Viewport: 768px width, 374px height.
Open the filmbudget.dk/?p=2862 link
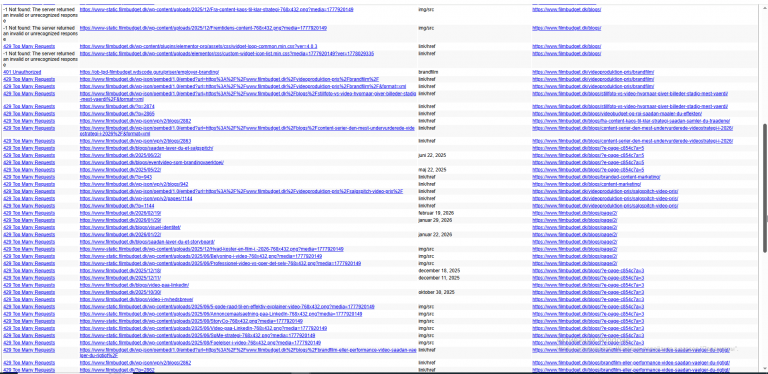coord(117,370)
